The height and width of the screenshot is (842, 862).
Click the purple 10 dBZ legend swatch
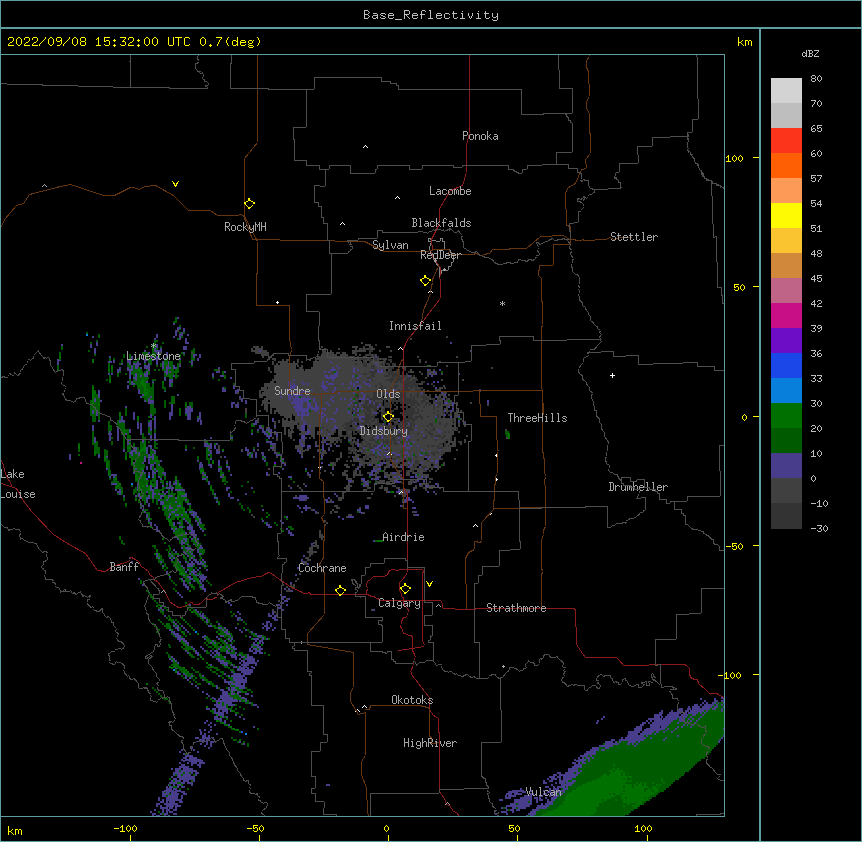tap(786, 466)
